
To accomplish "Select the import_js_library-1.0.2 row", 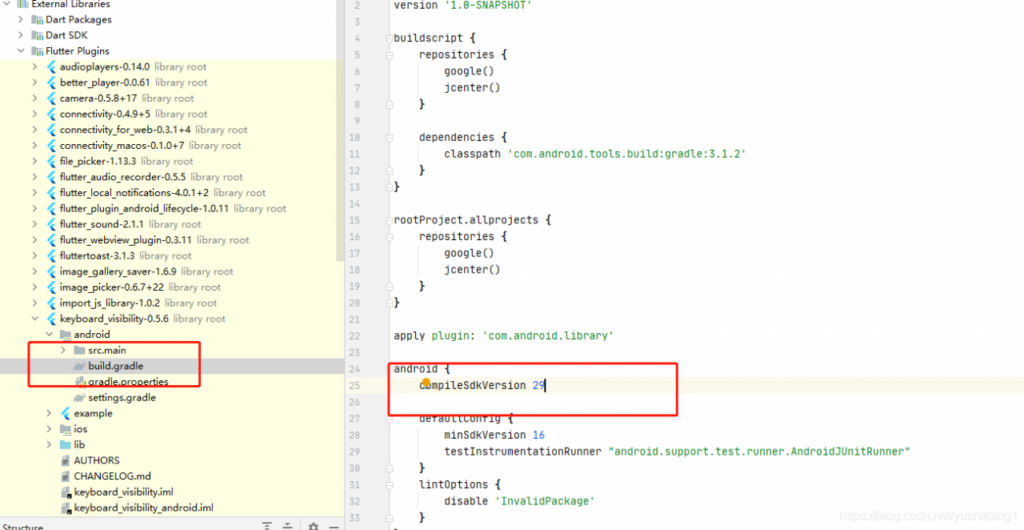I will (172, 303).
